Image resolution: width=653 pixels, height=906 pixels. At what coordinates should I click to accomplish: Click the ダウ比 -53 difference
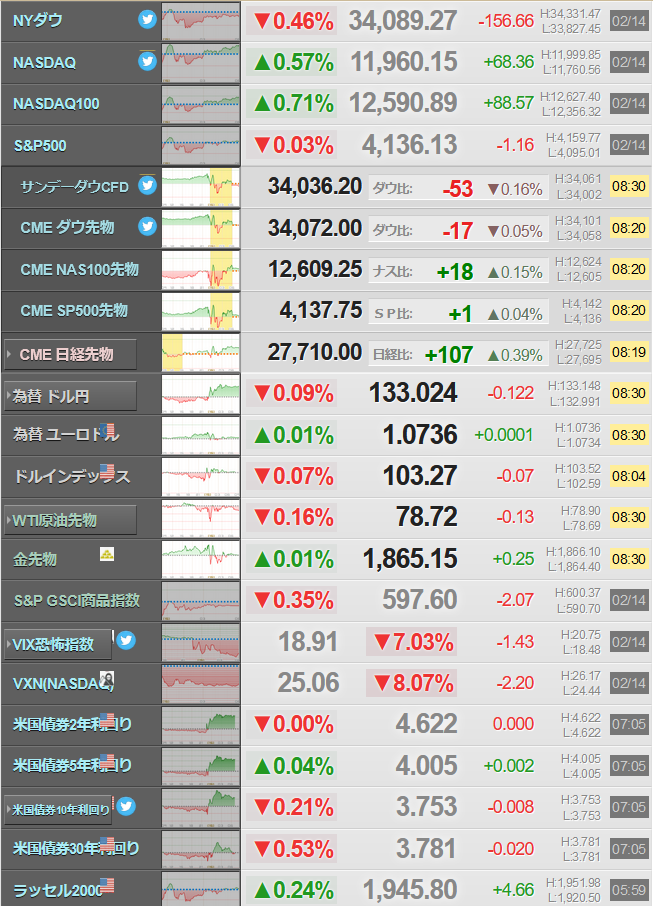[458, 189]
